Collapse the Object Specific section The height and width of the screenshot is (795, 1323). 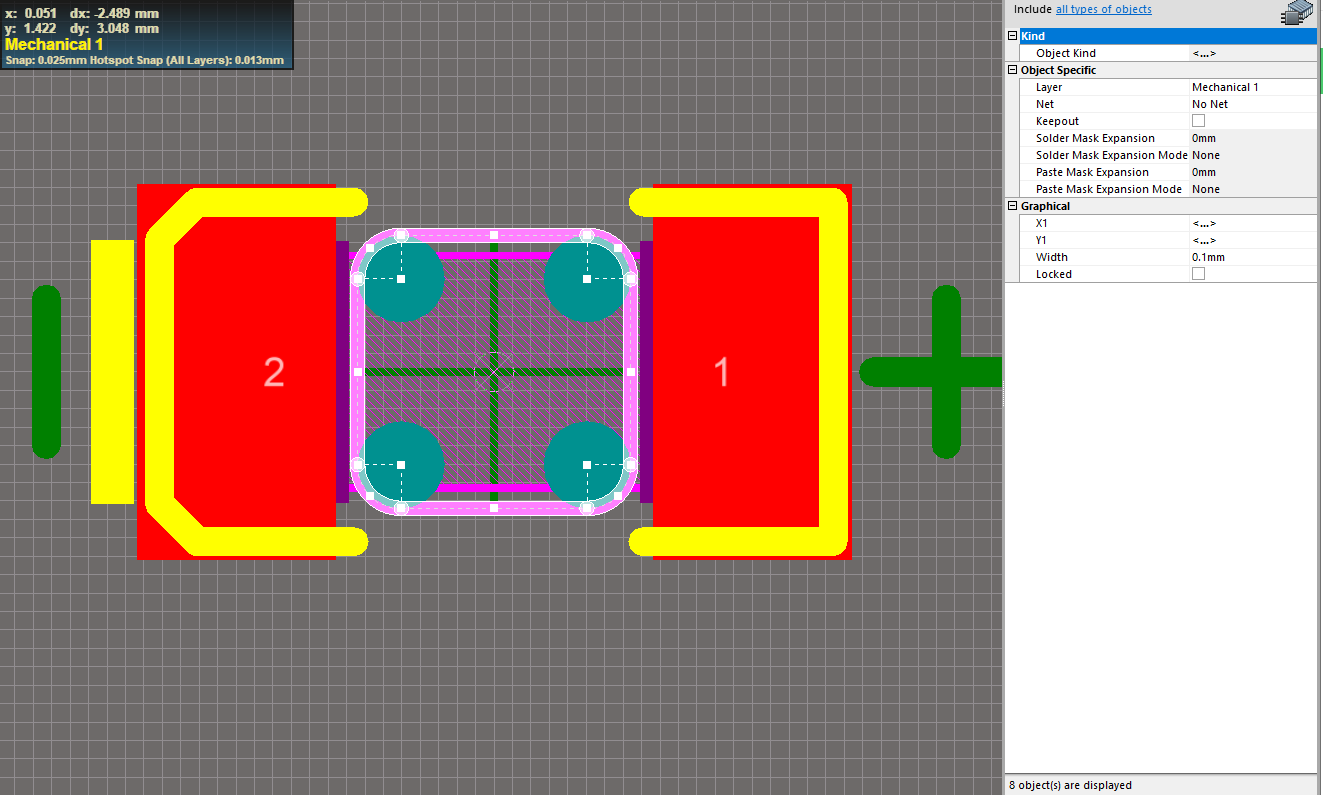pyautogui.click(x=1012, y=70)
